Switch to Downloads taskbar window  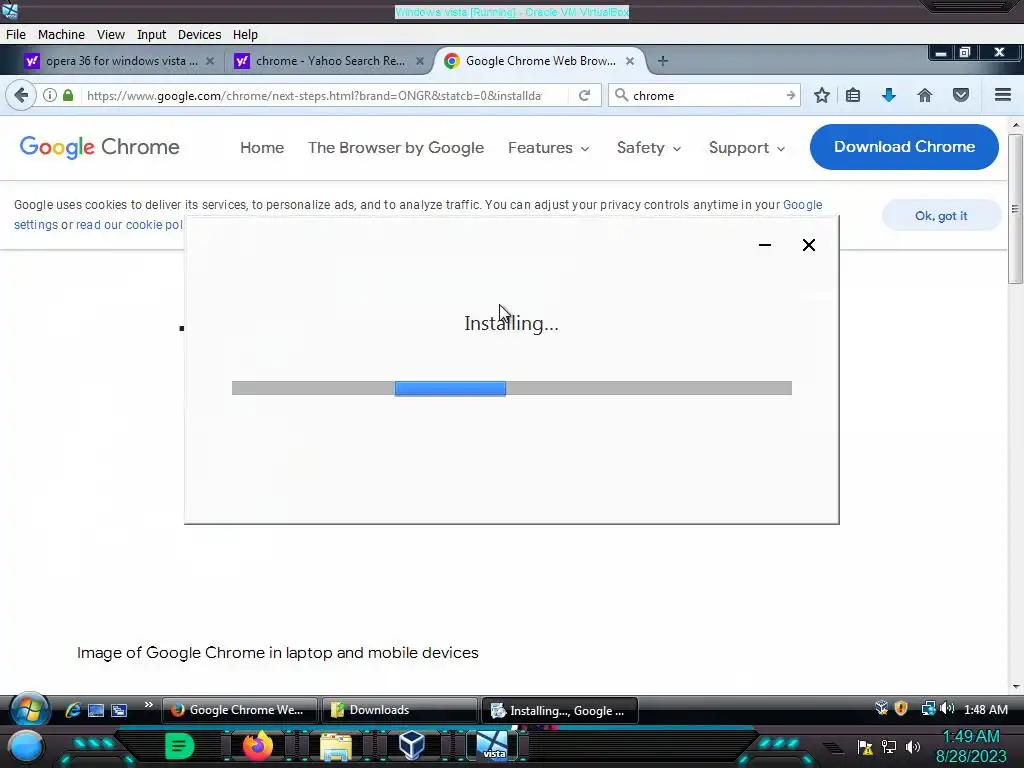click(399, 710)
